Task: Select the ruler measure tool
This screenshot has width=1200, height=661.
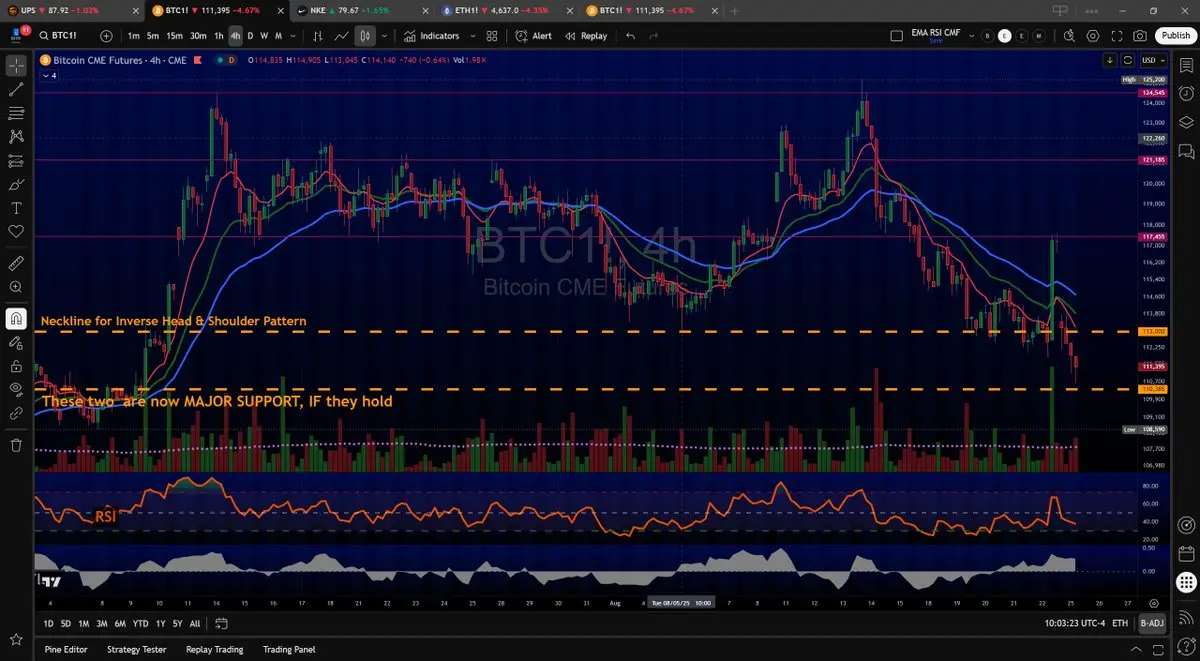Action: (16, 264)
